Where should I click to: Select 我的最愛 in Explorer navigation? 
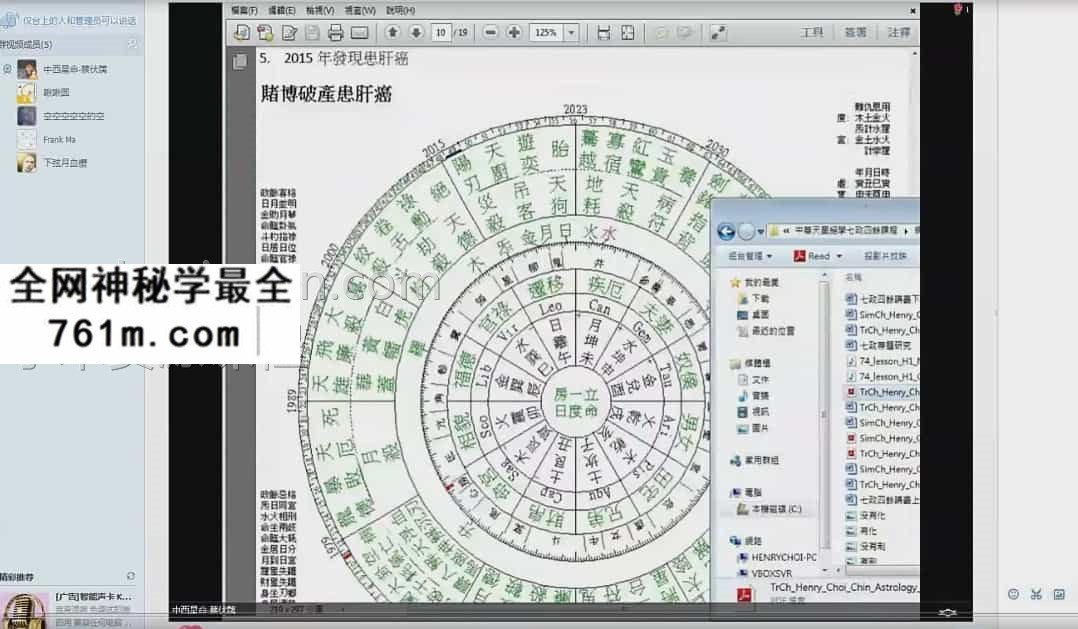[x=755, y=283]
